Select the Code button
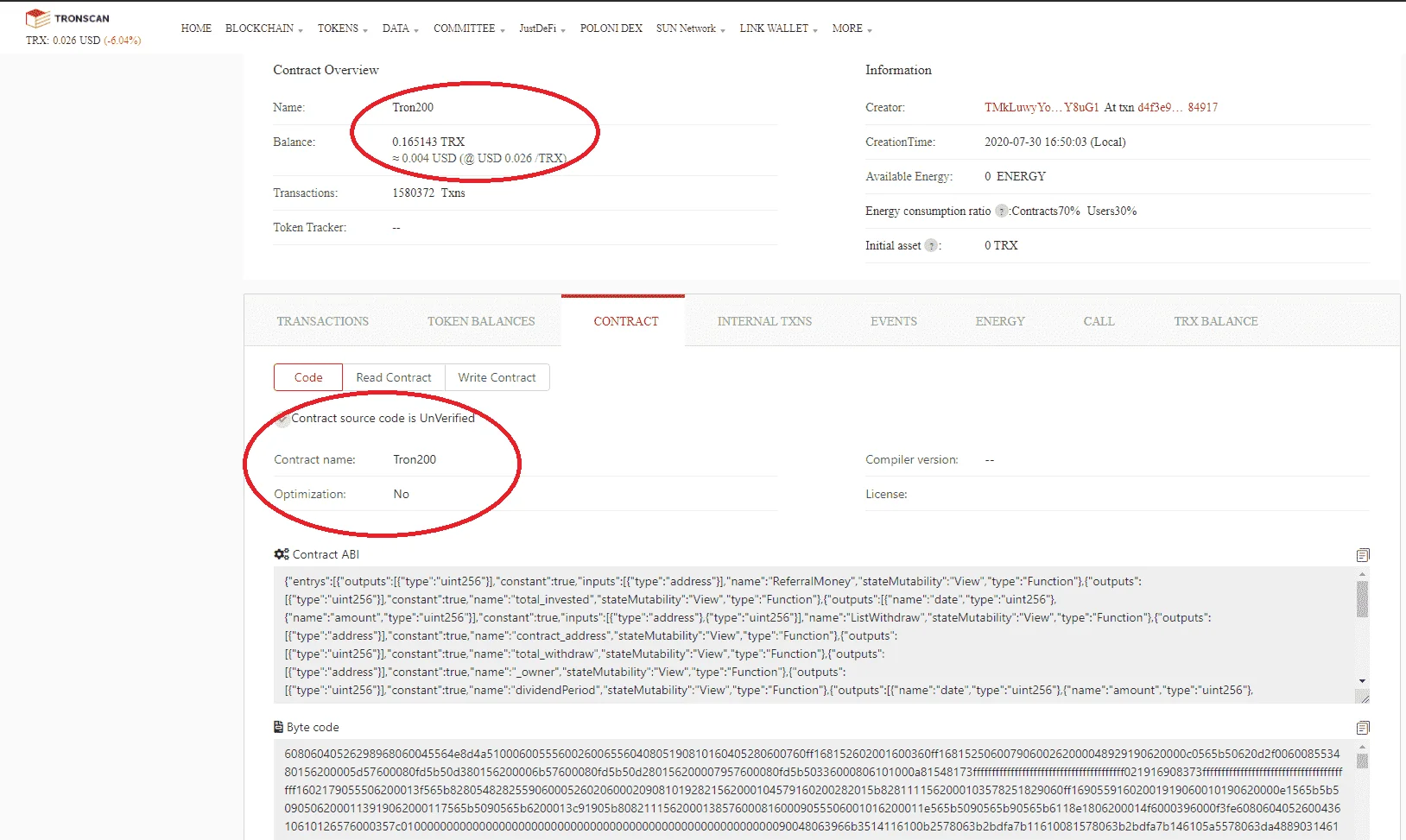The width and height of the screenshot is (1406, 840). (x=308, y=377)
